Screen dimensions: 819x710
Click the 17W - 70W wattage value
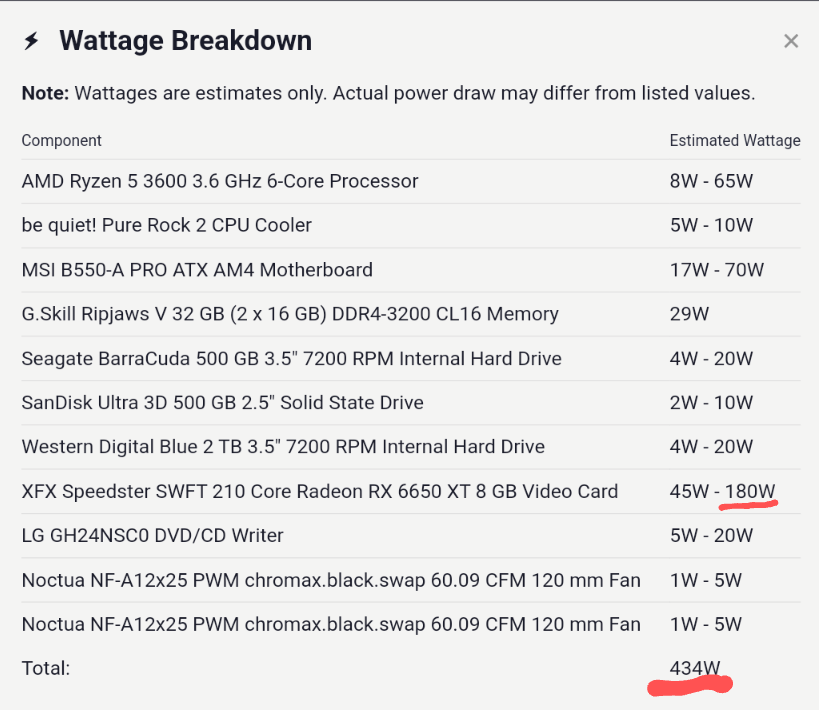[x=717, y=270]
